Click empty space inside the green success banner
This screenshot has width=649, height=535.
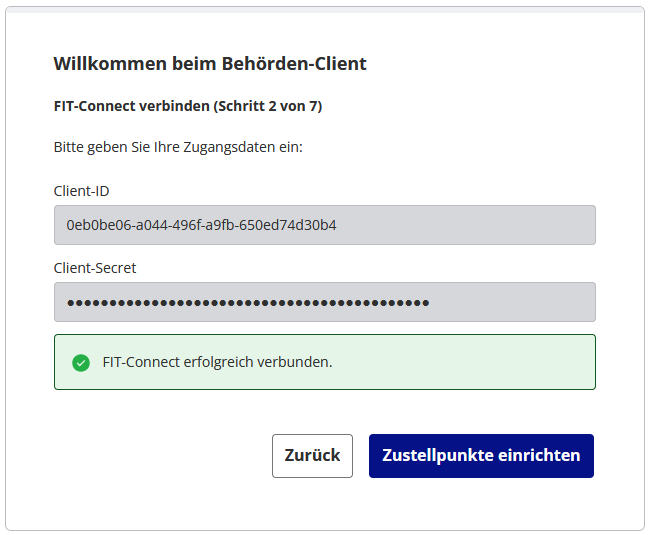pos(470,362)
